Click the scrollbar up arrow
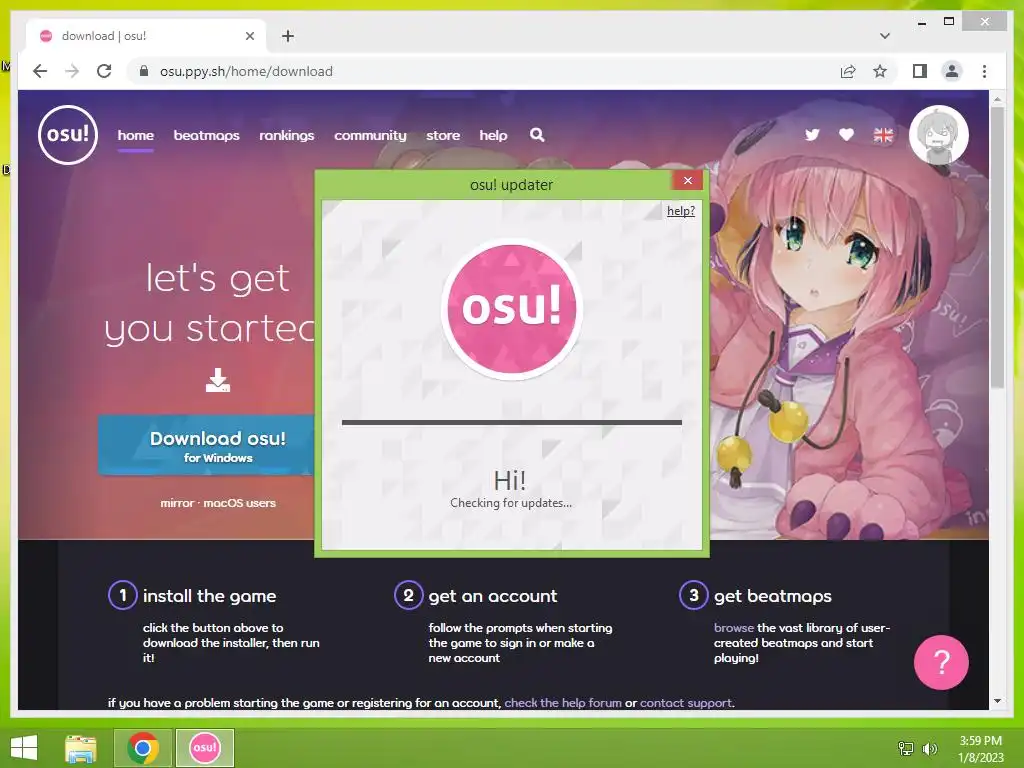This screenshot has height=768, width=1024. [x=997, y=99]
